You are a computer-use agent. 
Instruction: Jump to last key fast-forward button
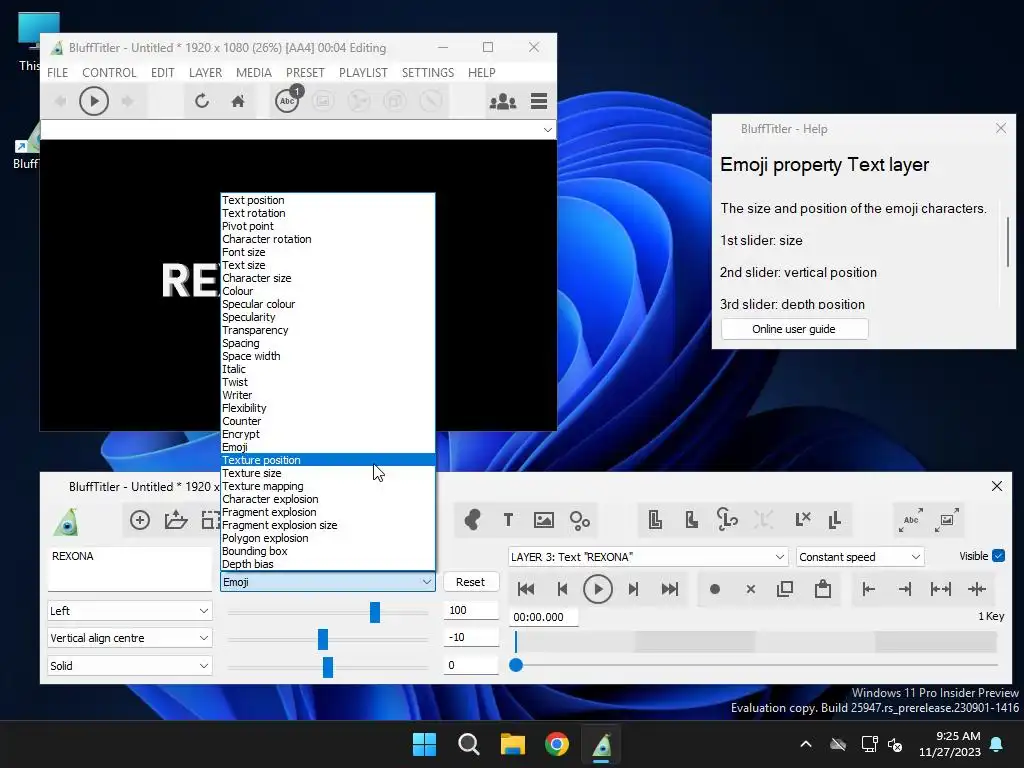[x=669, y=589]
